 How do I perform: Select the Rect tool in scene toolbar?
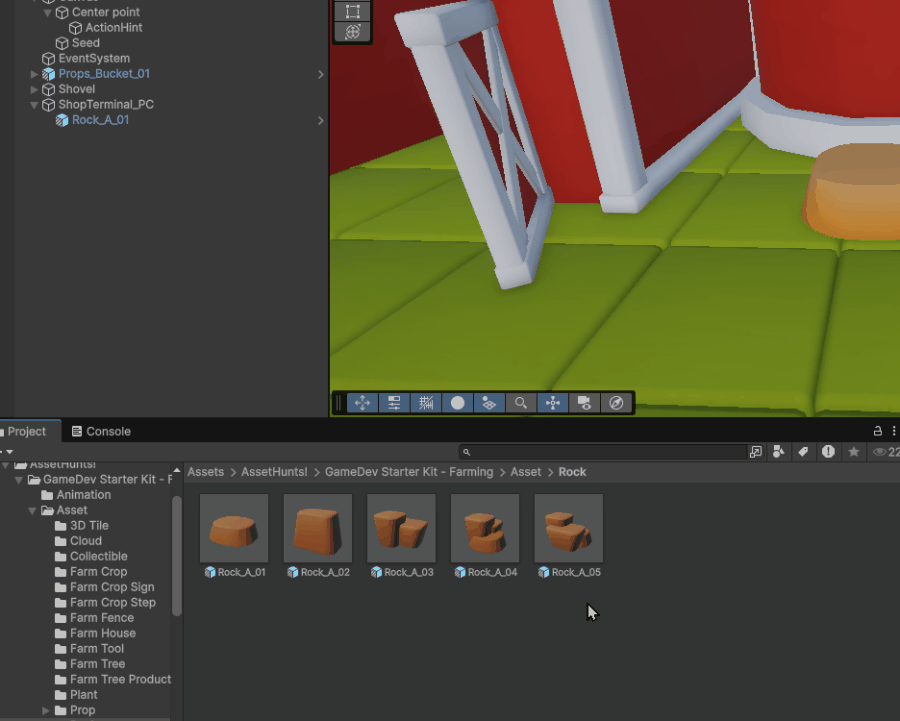(x=352, y=12)
